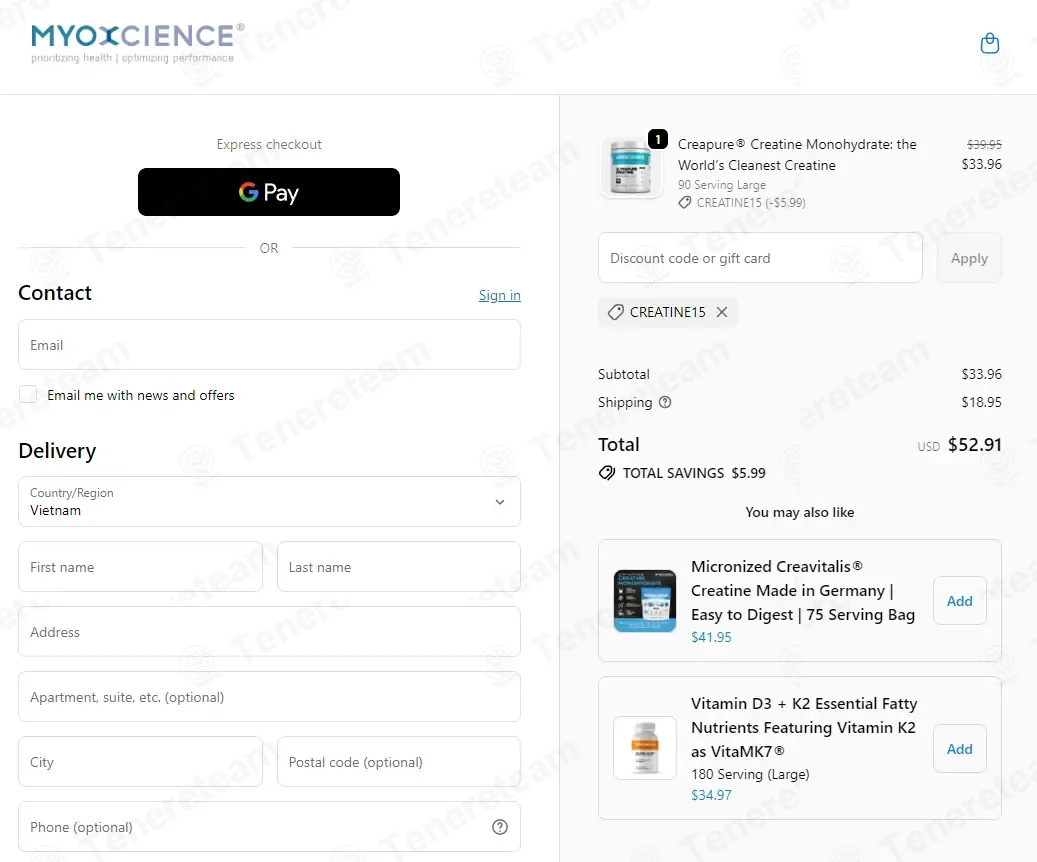Click the Phone (optional) field
The height and width of the screenshot is (862, 1037).
(x=269, y=826)
